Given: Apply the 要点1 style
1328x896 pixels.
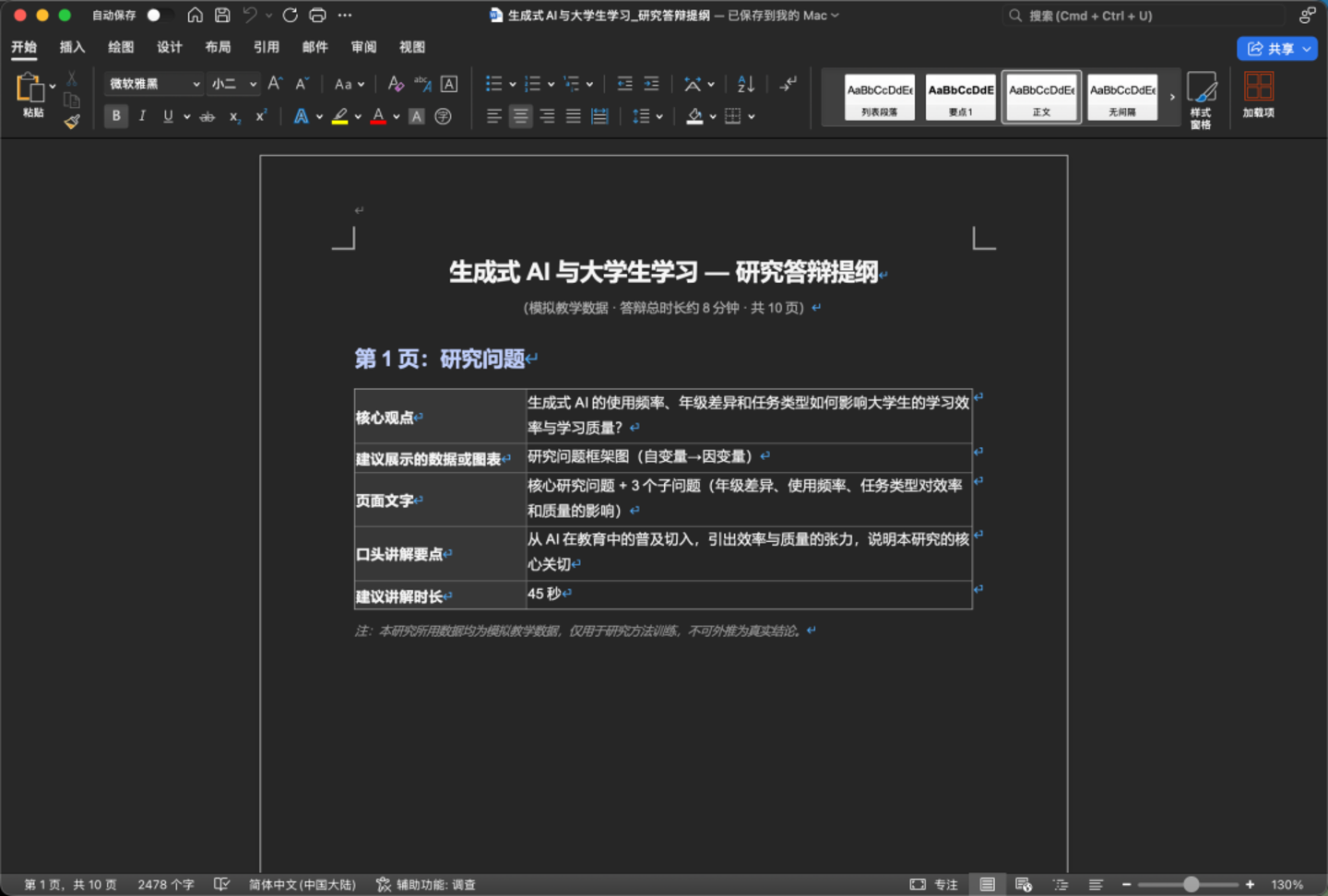Looking at the screenshot, I should tap(961, 97).
